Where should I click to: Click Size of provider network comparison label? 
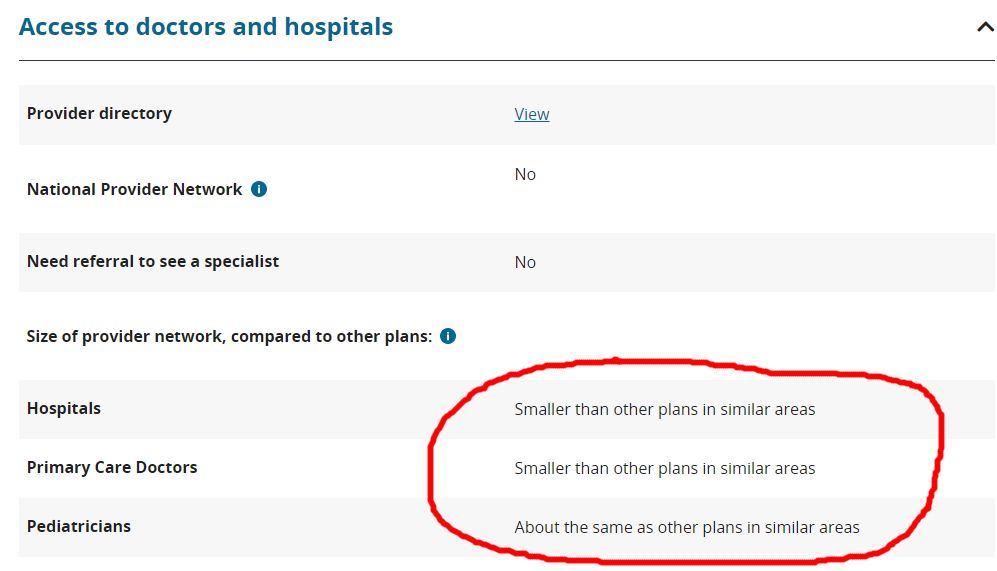pos(229,336)
